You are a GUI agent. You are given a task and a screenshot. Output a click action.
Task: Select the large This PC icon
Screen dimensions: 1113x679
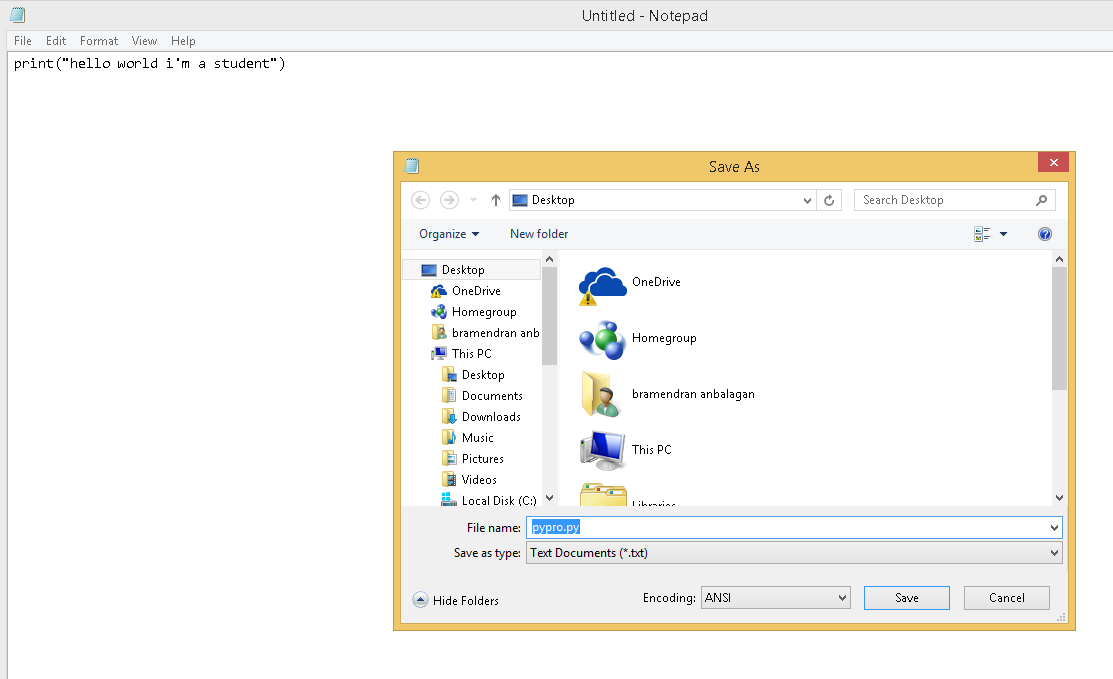(603, 451)
